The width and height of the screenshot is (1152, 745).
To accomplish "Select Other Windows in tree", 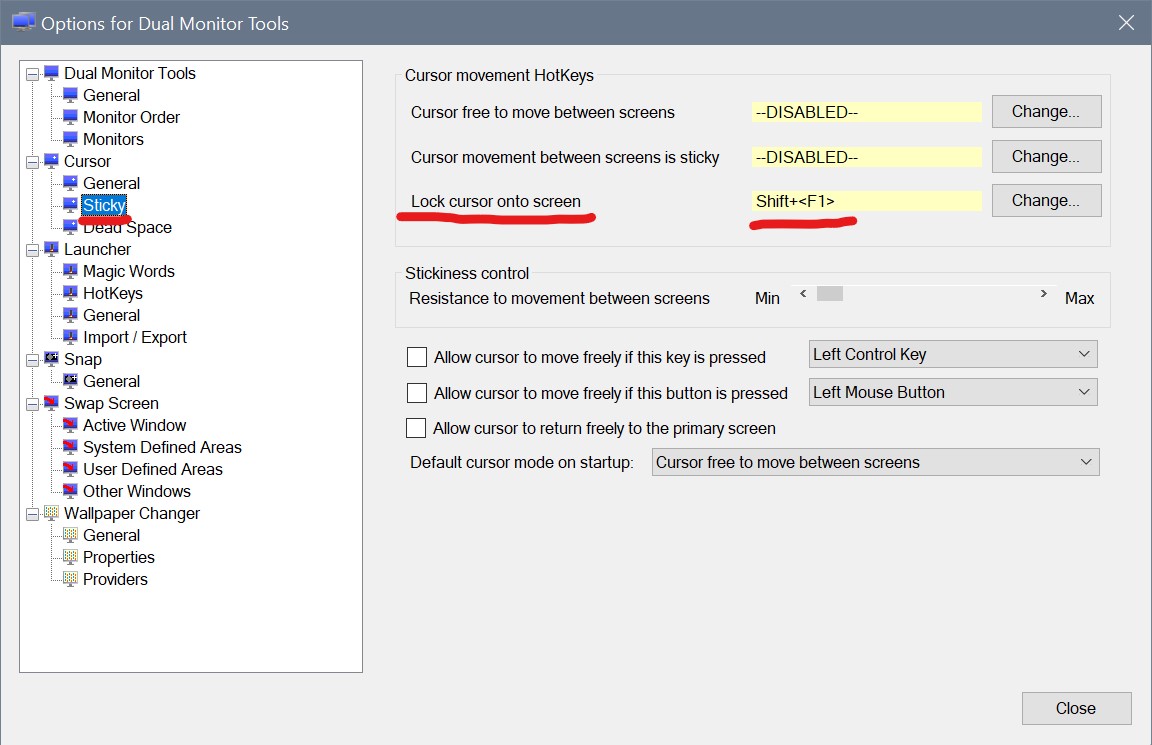I will tap(137, 491).
